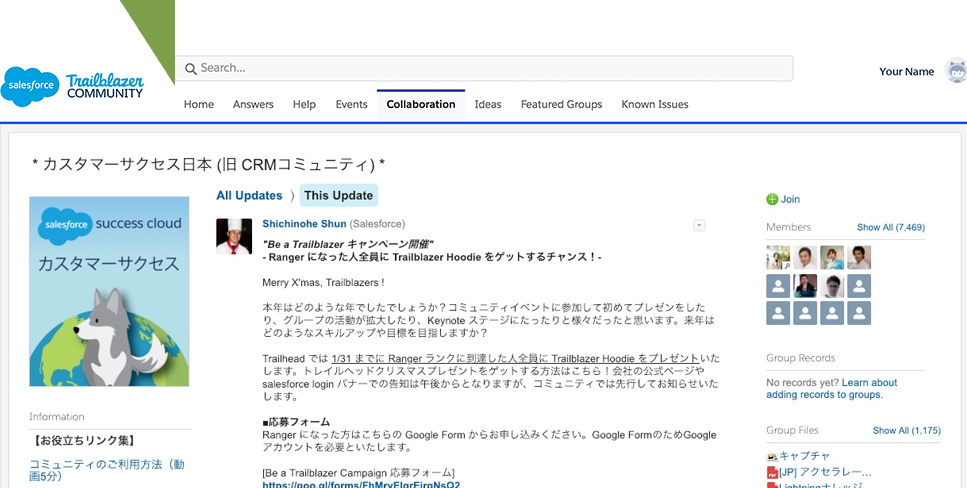Viewport: 967px width, 488px height.
Task: Open the Answers tab
Action: point(253,104)
